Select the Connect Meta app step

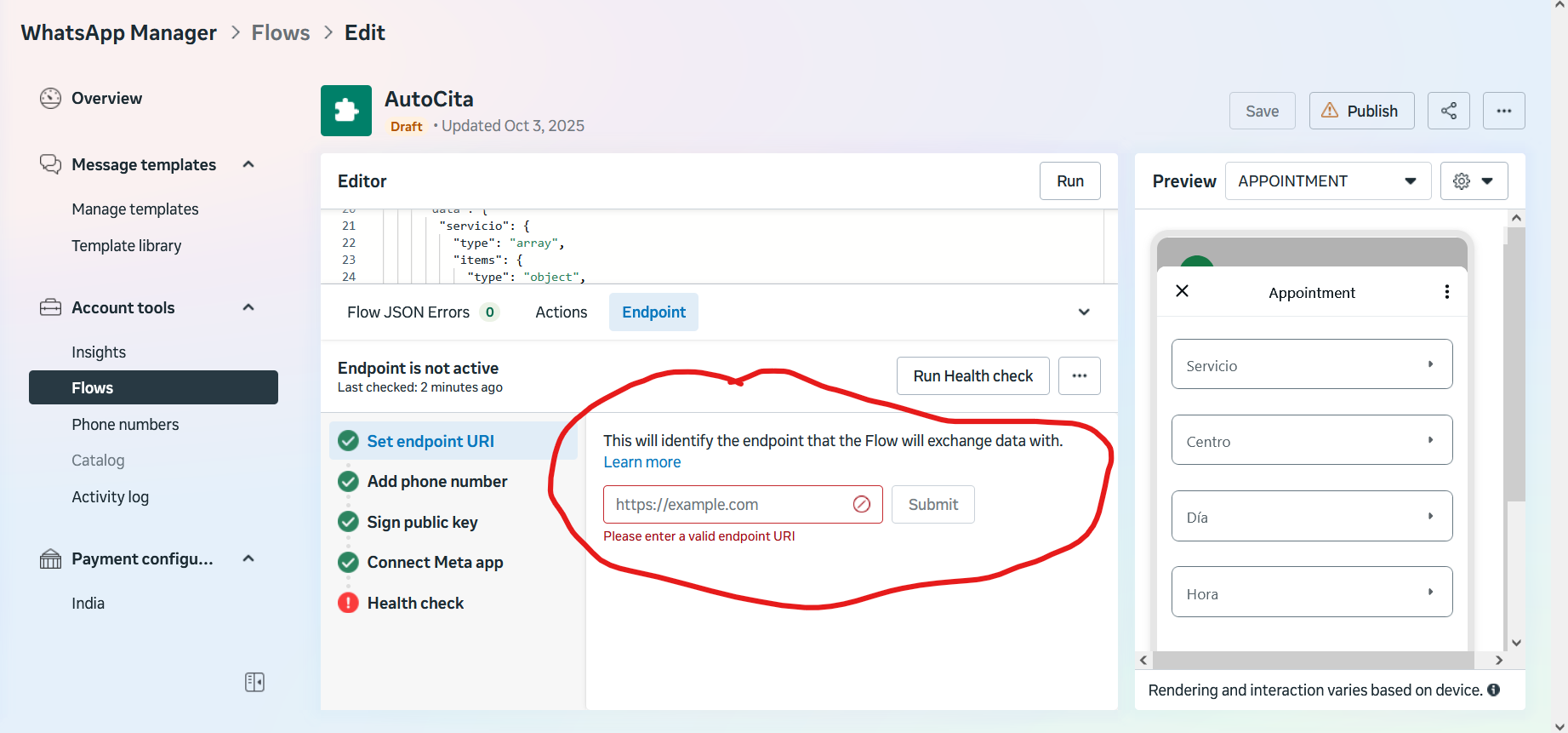(x=453, y=563)
